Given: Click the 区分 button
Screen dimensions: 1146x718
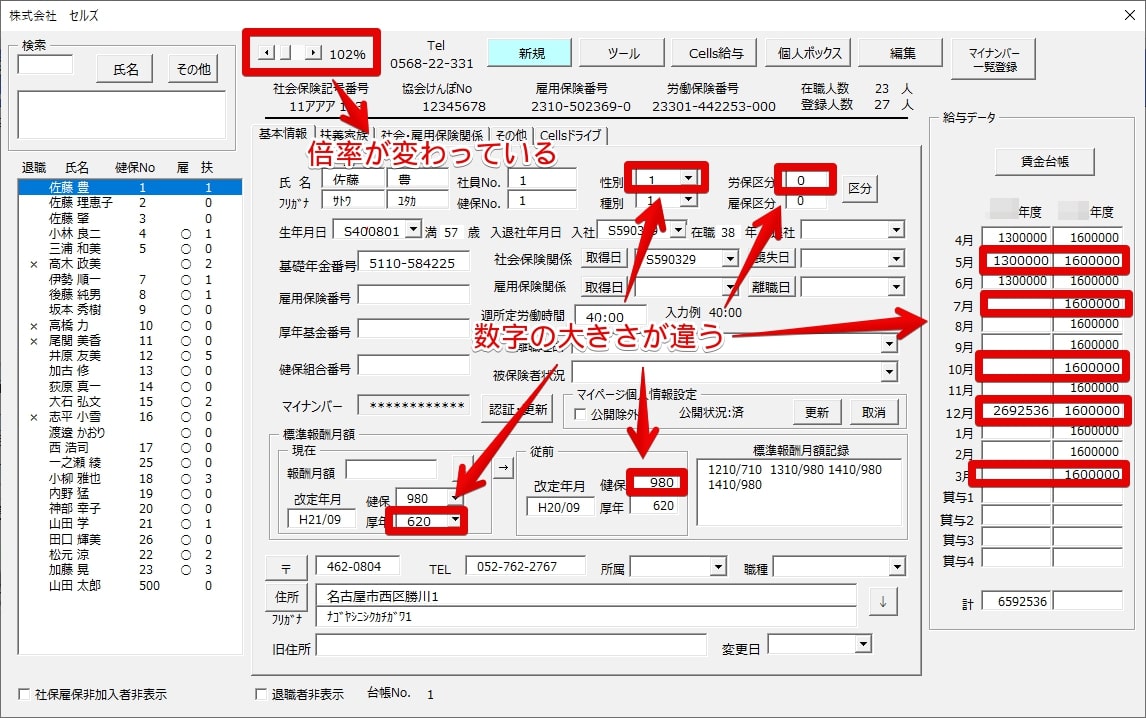Looking at the screenshot, I should point(860,188).
